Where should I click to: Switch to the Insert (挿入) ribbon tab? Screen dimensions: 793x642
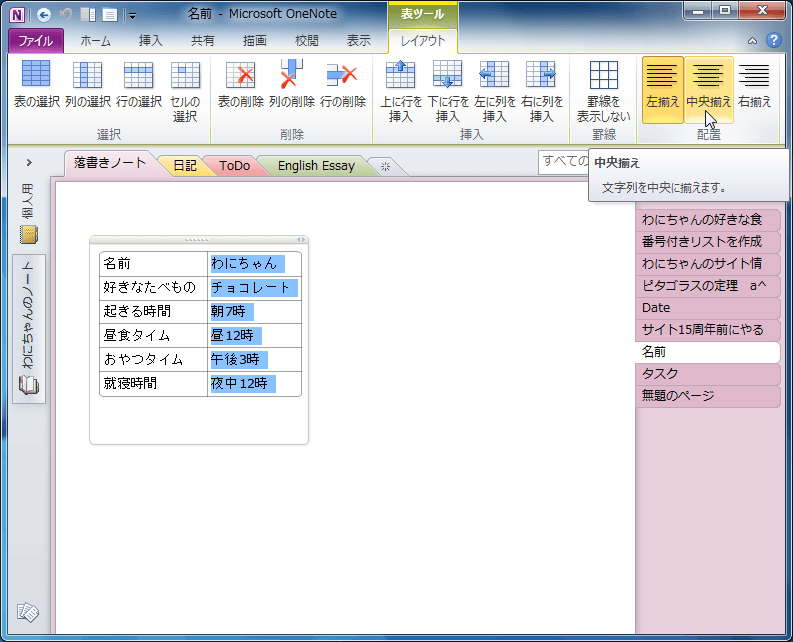coord(151,41)
